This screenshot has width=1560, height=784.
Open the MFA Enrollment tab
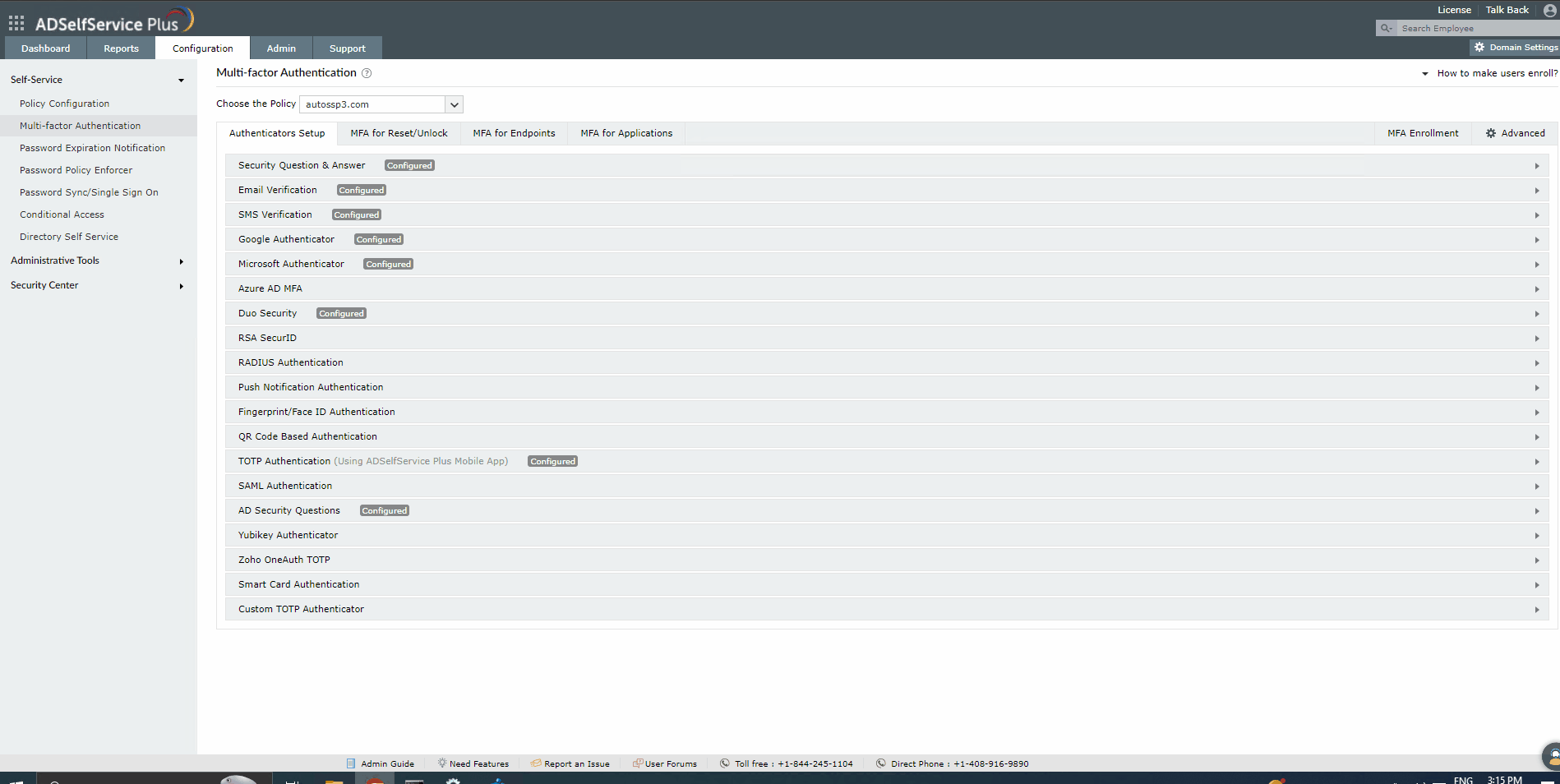(1423, 133)
